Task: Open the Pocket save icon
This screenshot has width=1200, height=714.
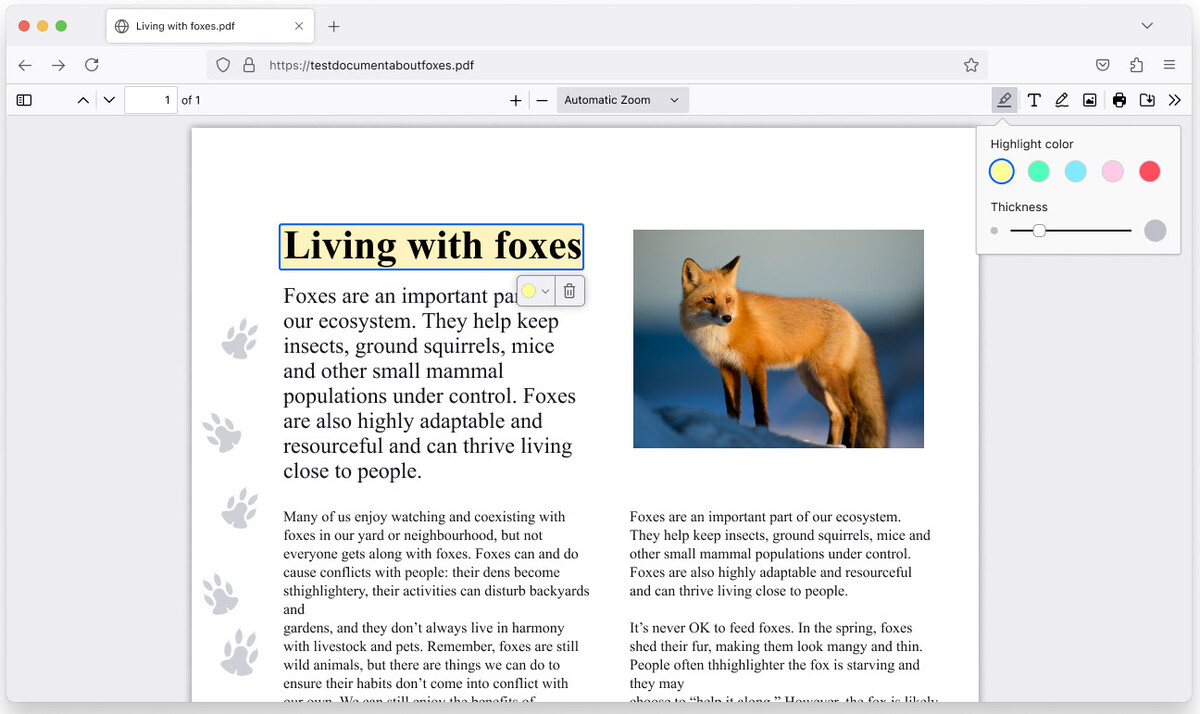Action: tap(1103, 65)
